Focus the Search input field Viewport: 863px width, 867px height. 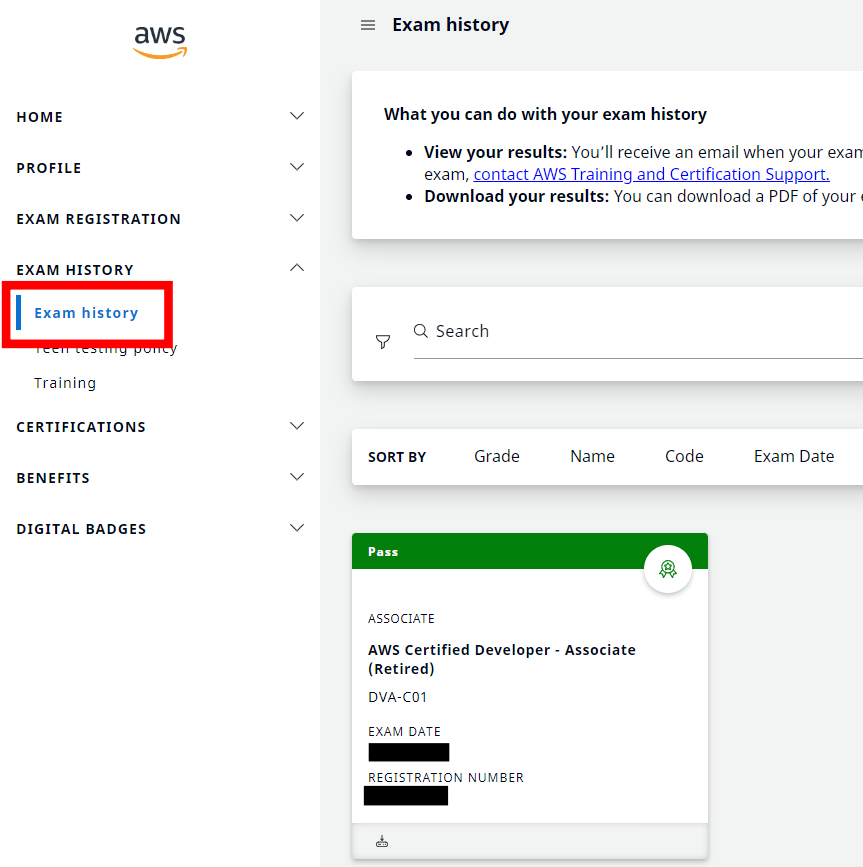tap(638, 331)
